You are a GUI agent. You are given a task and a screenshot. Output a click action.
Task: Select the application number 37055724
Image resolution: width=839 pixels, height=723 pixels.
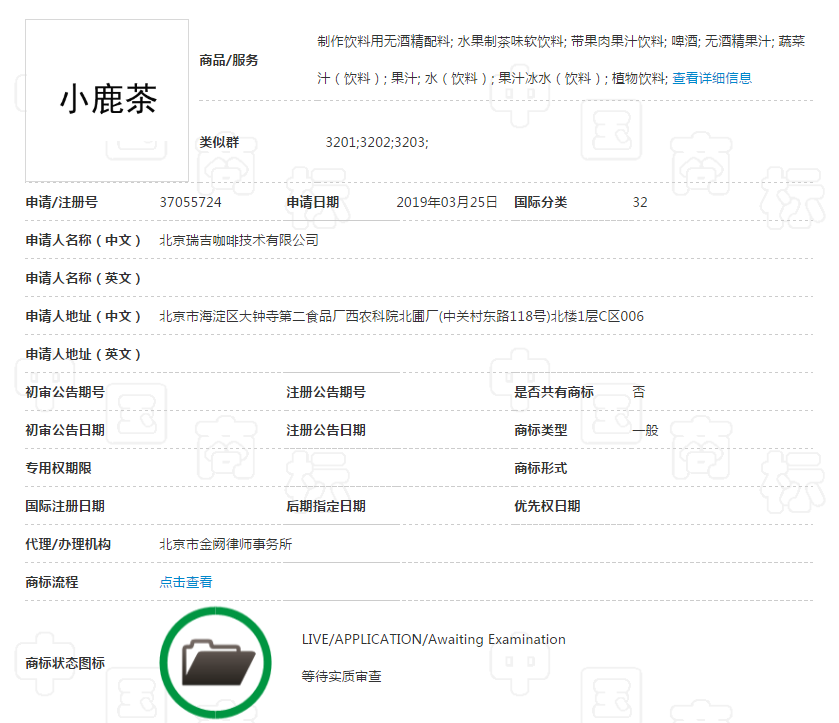click(x=192, y=202)
